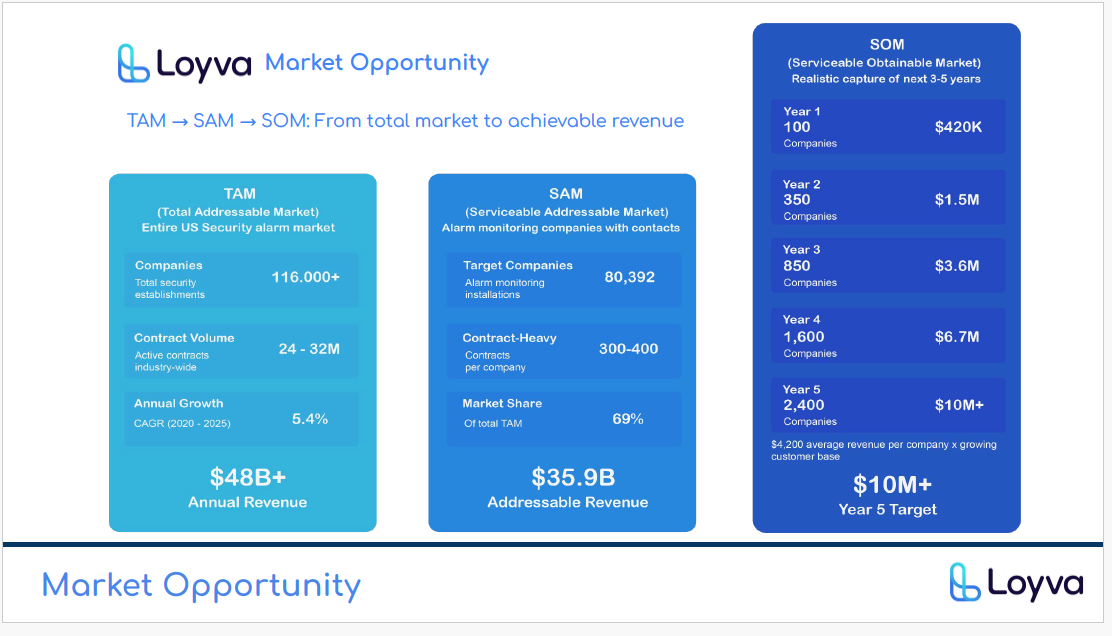Screen dimensions: 1112x636
Task: Select 'Alarm monitoring installations' text
Action: pos(505,289)
